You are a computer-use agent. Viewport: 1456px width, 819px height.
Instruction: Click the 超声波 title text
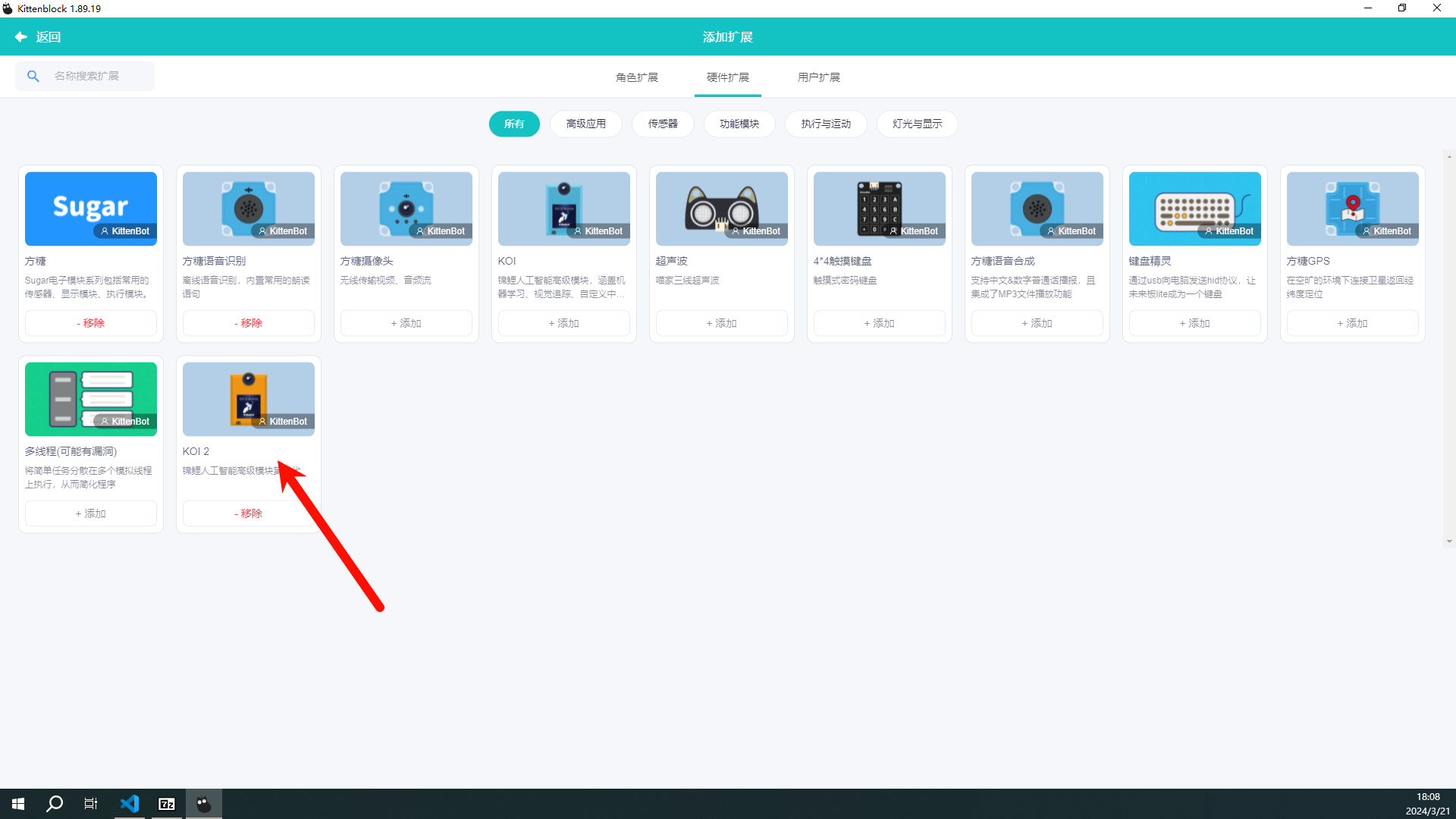672,261
